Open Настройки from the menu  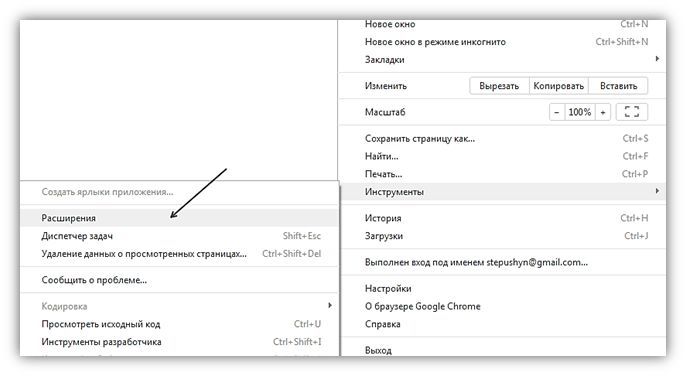(502, 288)
